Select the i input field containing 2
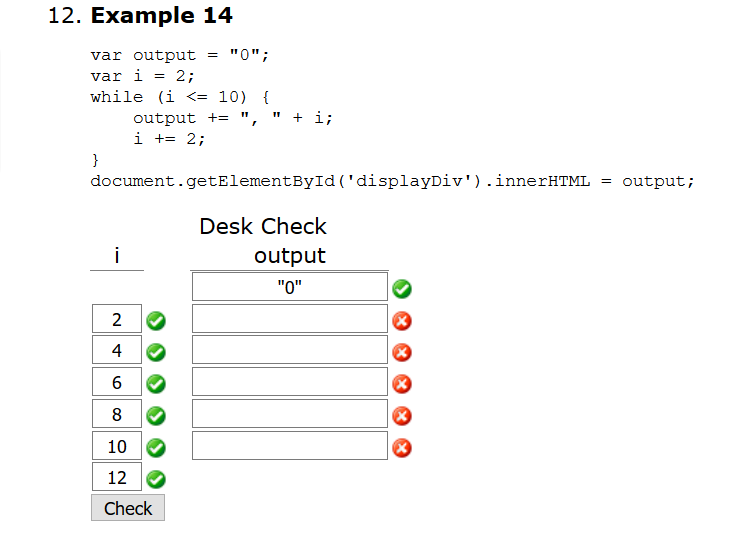This screenshot has width=730, height=553. click(117, 319)
